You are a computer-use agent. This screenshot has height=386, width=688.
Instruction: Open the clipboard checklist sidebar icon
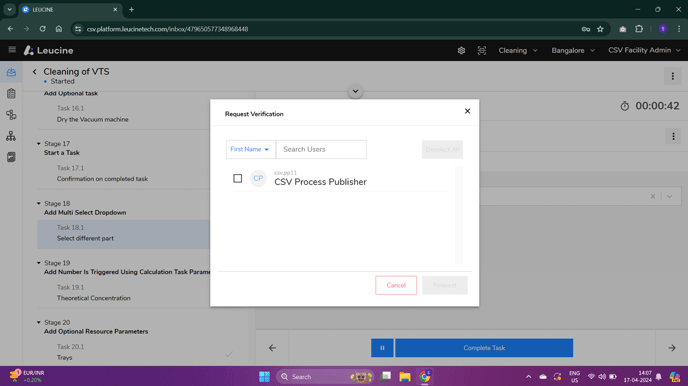11,93
